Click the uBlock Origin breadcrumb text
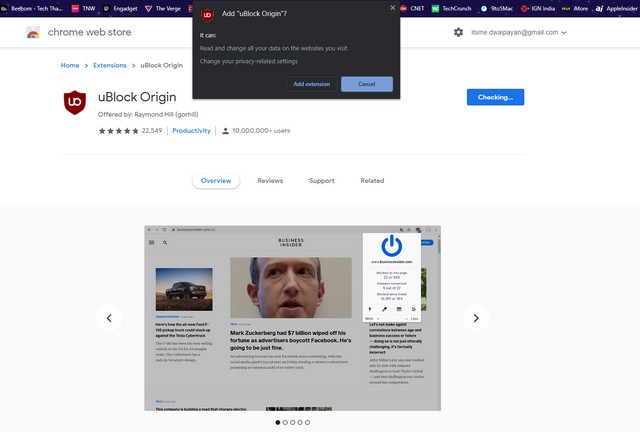Image resolution: width=640 pixels, height=432 pixels. pyautogui.click(x=162, y=65)
